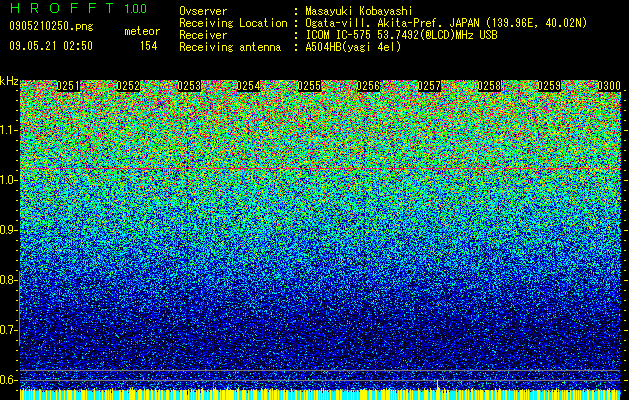Select the 0255 time label
This screenshot has width=629, height=400.
click(309, 86)
